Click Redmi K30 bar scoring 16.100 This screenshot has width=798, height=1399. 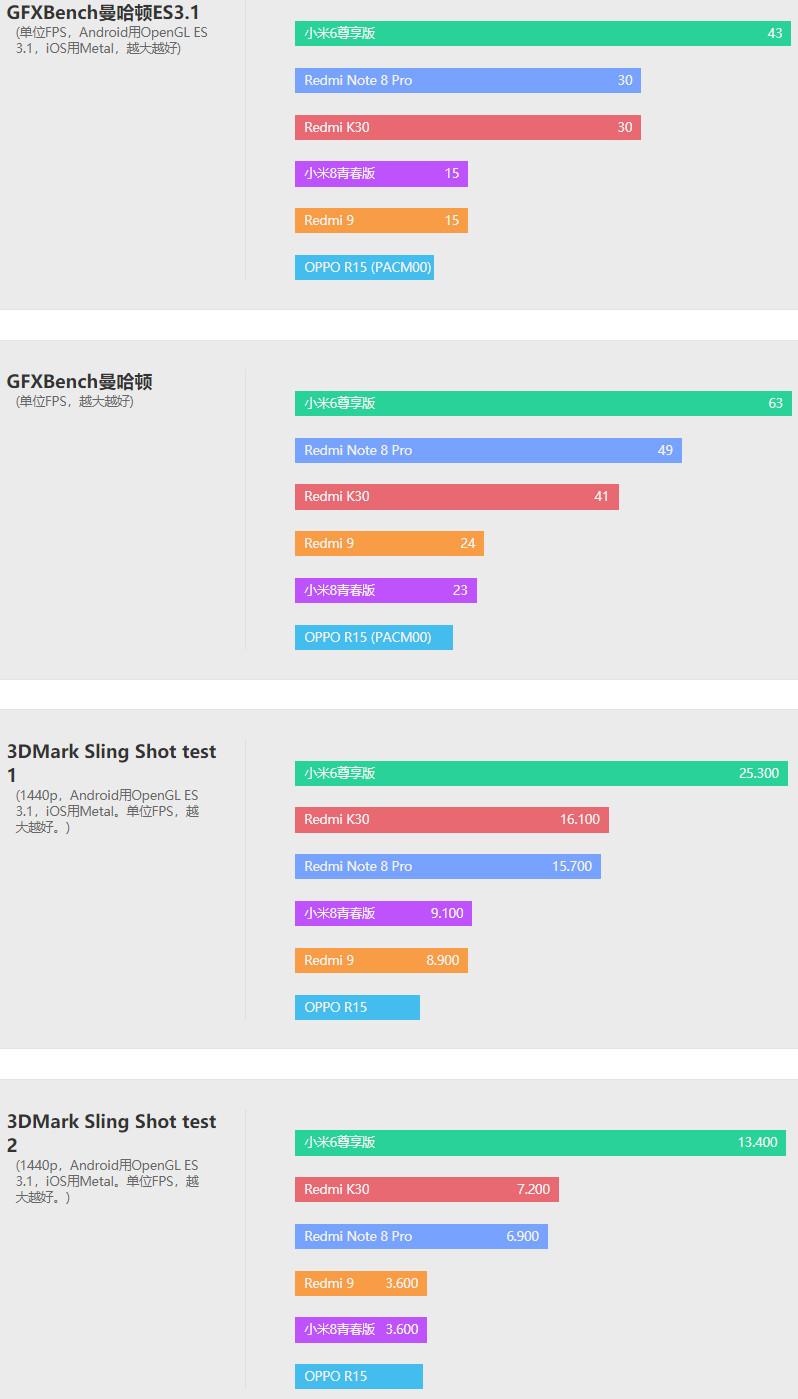452,820
